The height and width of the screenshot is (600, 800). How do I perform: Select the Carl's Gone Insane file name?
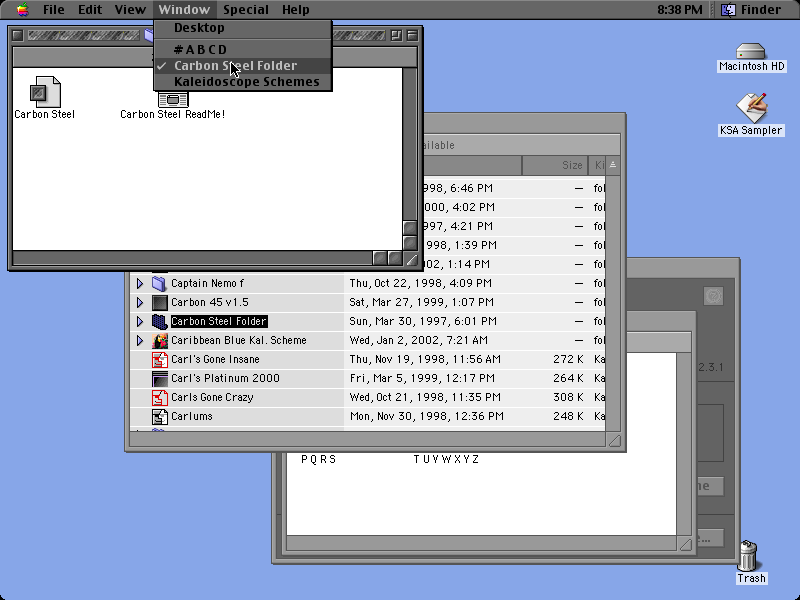pos(215,360)
